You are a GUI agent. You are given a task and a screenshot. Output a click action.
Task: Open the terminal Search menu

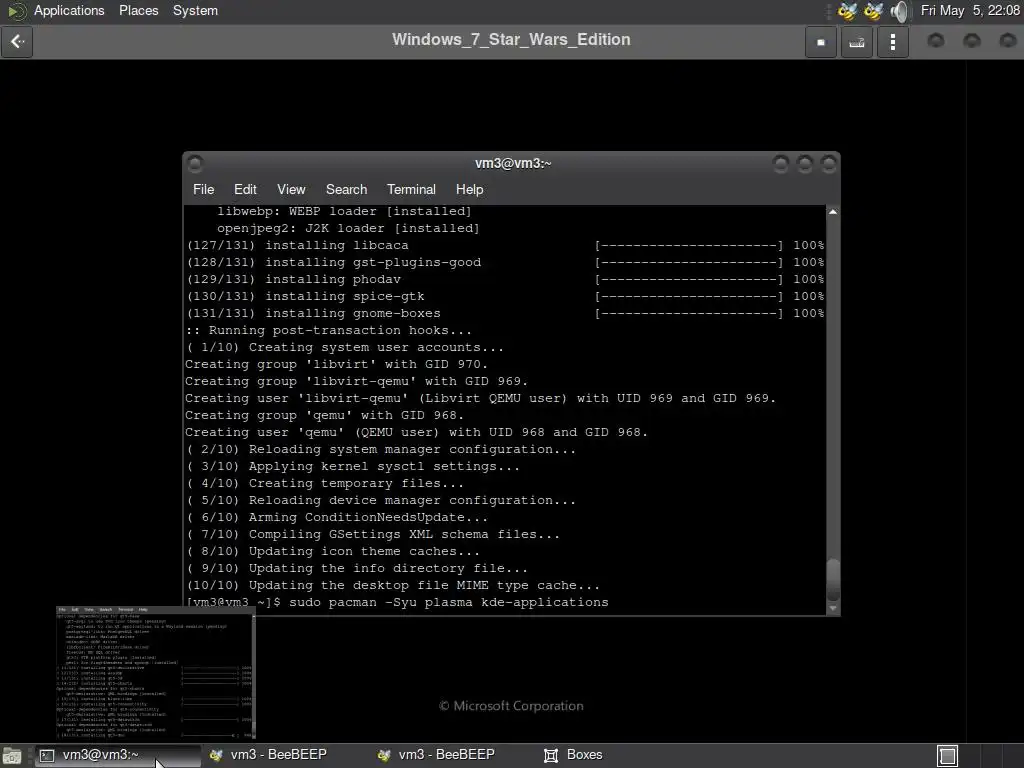346,189
